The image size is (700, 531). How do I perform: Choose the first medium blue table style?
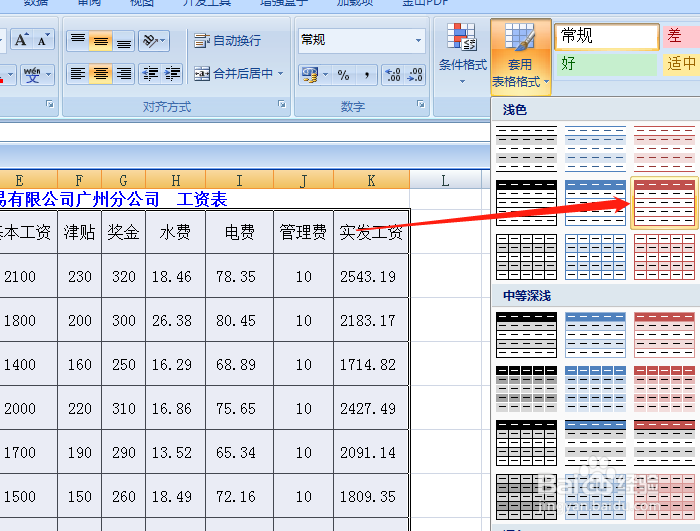coord(595,335)
